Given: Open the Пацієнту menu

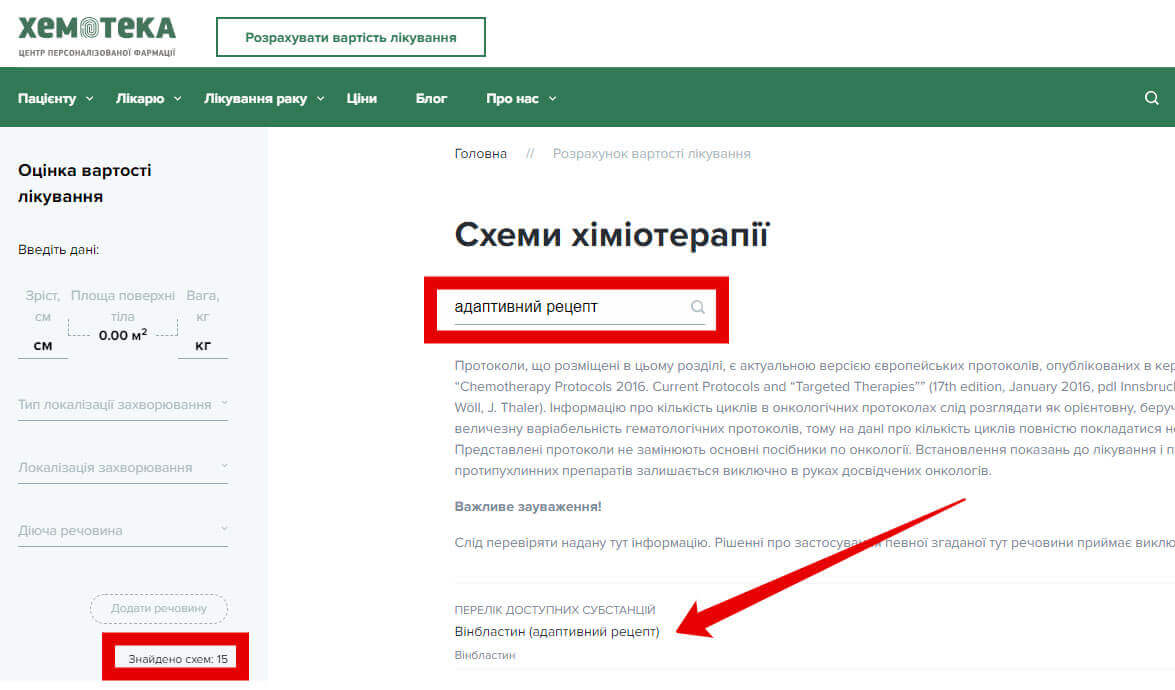Looking at the screenshot, I should 50,98.
